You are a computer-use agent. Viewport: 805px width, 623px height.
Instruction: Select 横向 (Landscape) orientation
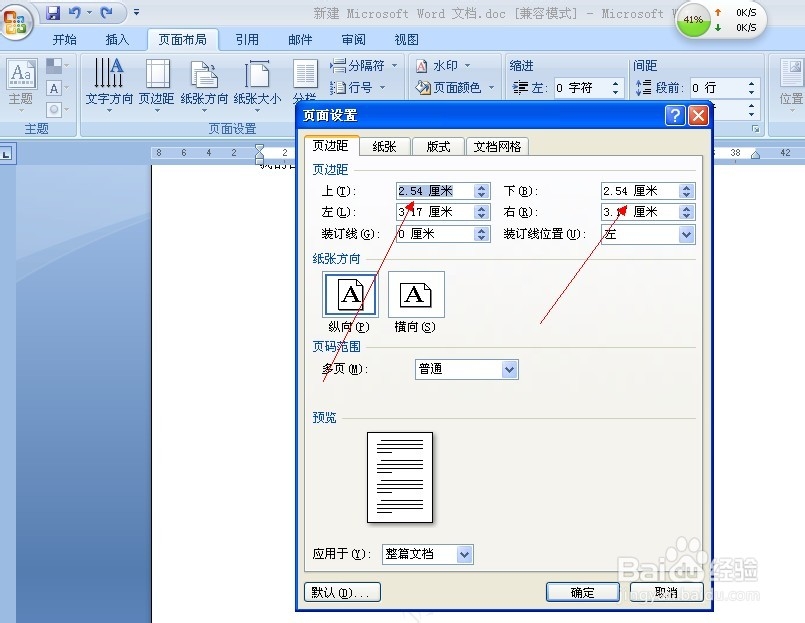pos(415,293)
